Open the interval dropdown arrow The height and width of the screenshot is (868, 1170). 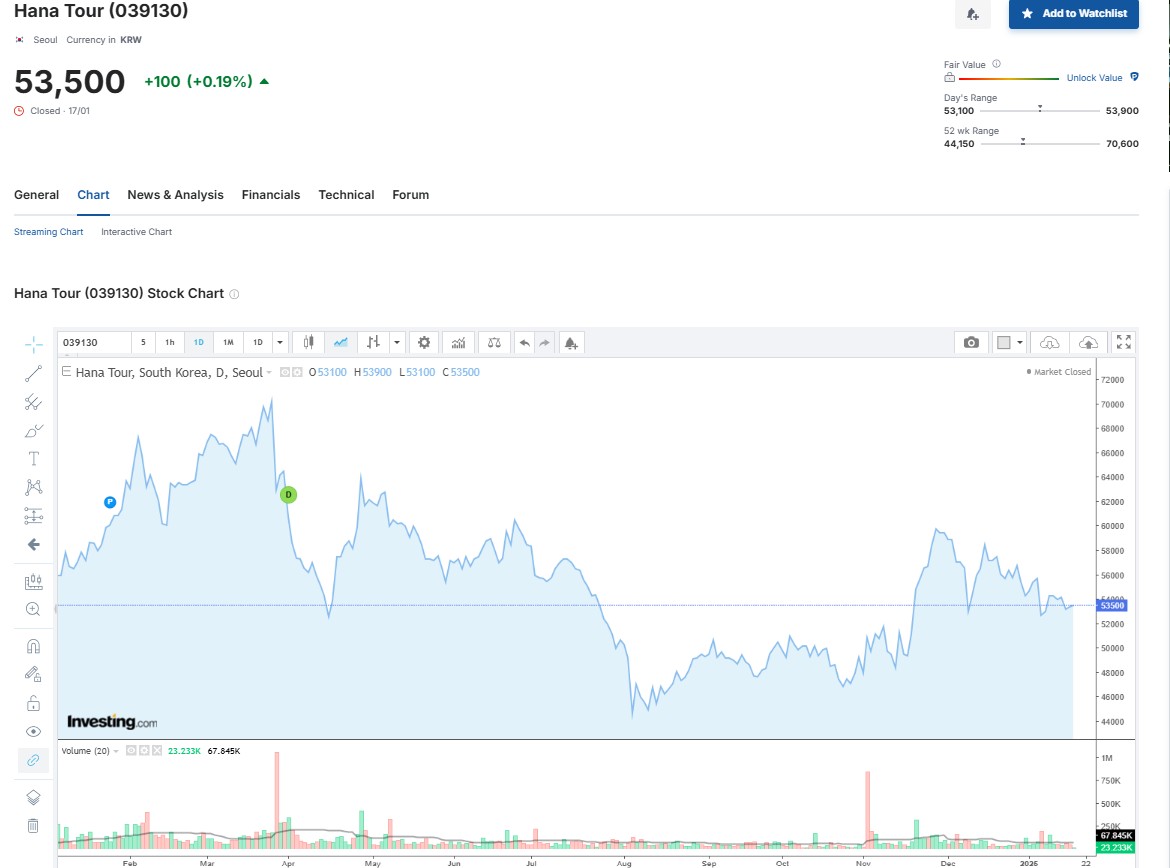tap(280, 343)
